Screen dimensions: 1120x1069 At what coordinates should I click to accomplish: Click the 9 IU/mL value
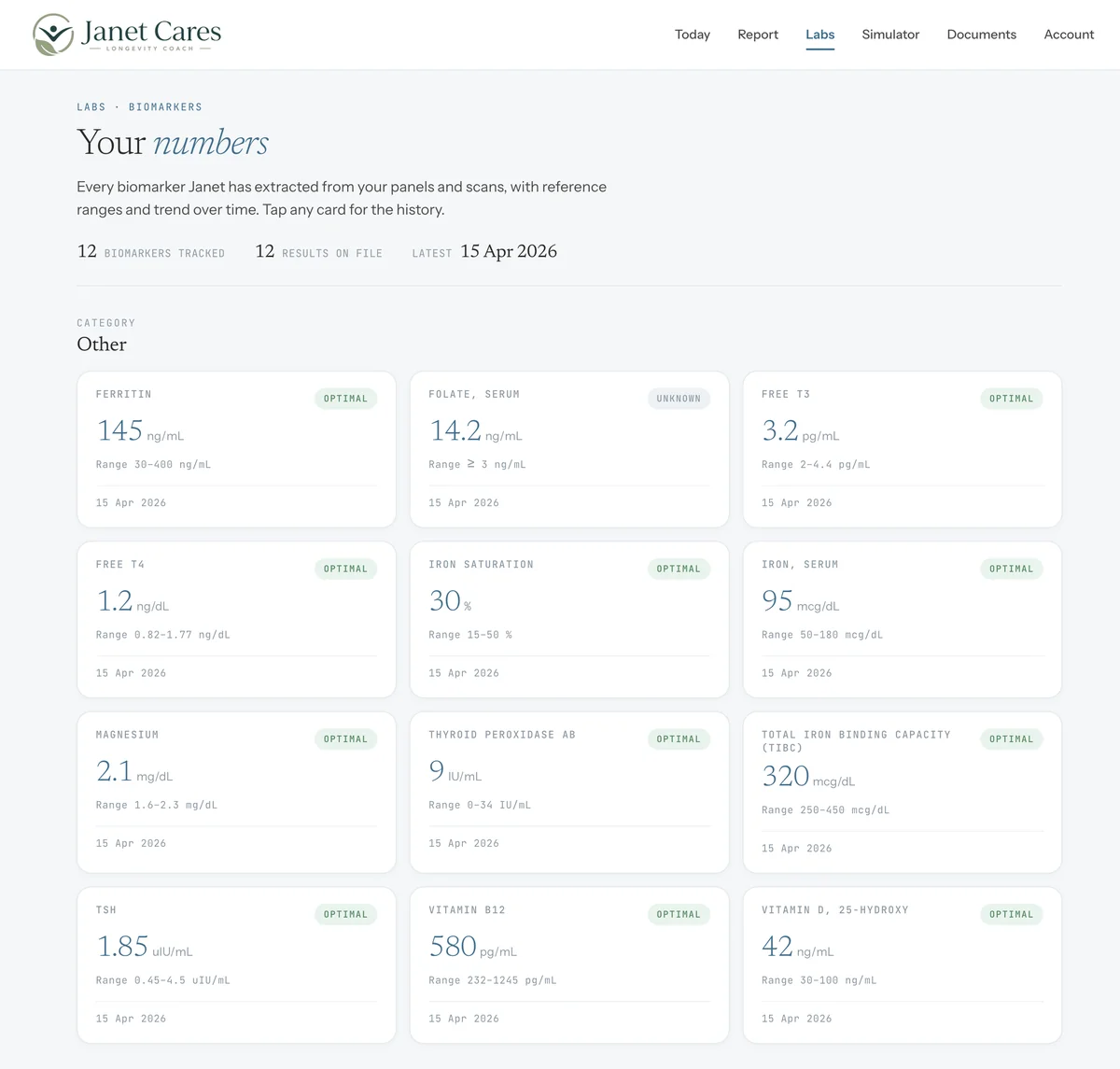(455, 772)
